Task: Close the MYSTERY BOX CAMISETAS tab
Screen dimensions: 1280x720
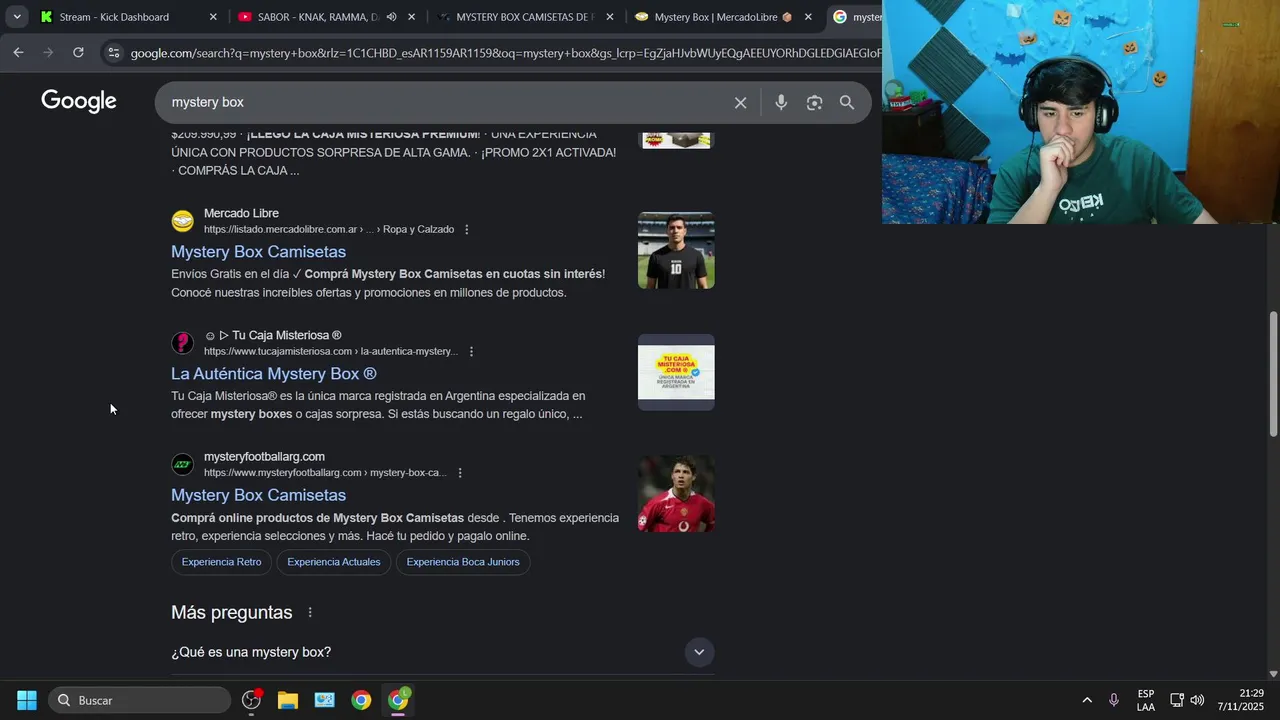Action: tap(609, 17)
